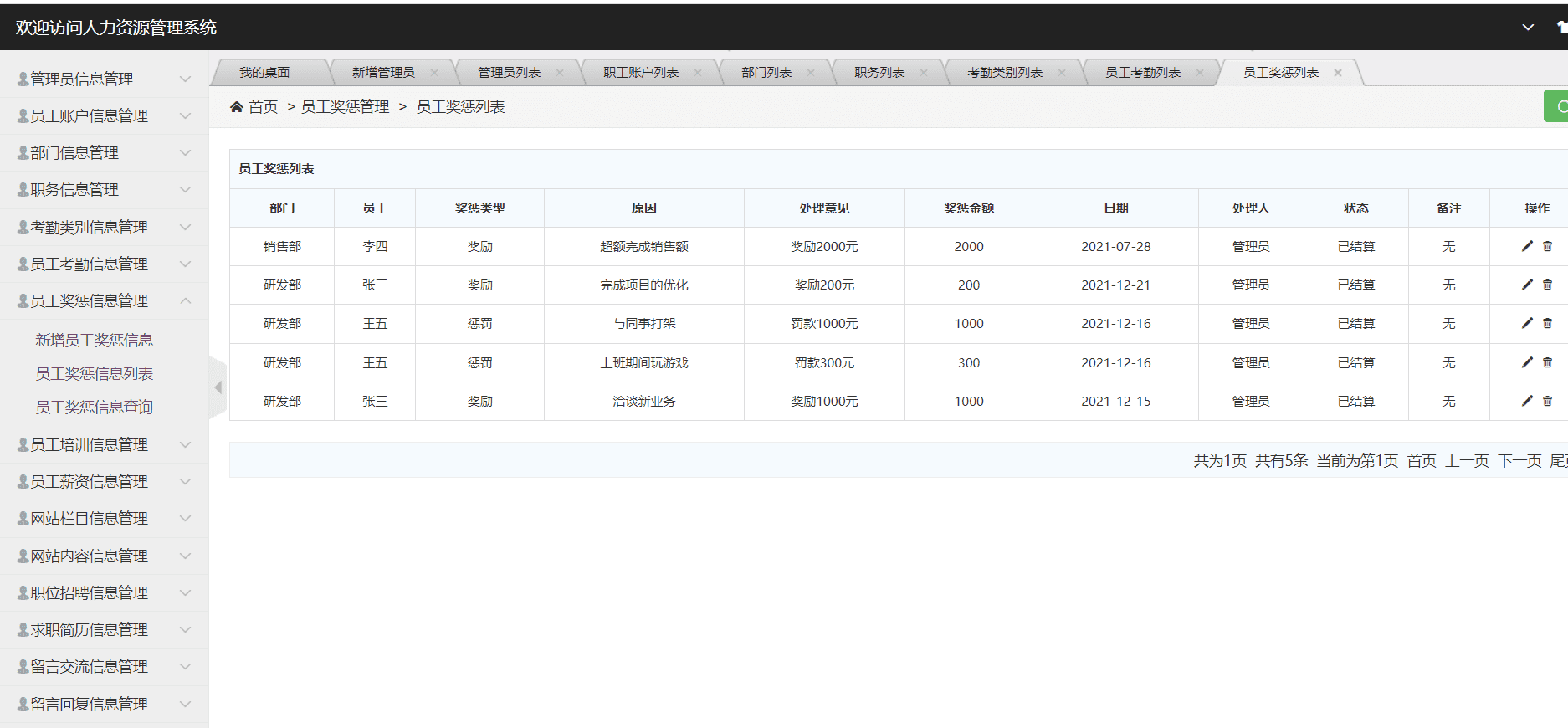Image resolution: width=1568 pixels, height=728 pixels.
Task: Delete the 与同事打架 penalty record
Action: 1547,323
